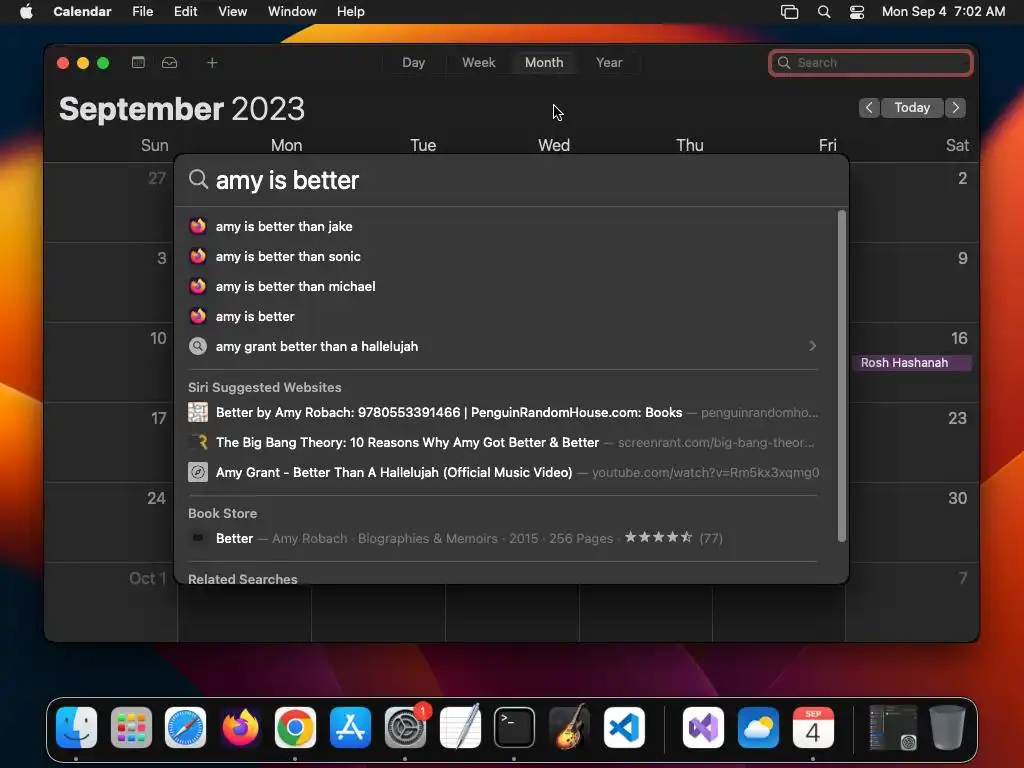Open Google Chrome in the dock

tap(295, 727)
